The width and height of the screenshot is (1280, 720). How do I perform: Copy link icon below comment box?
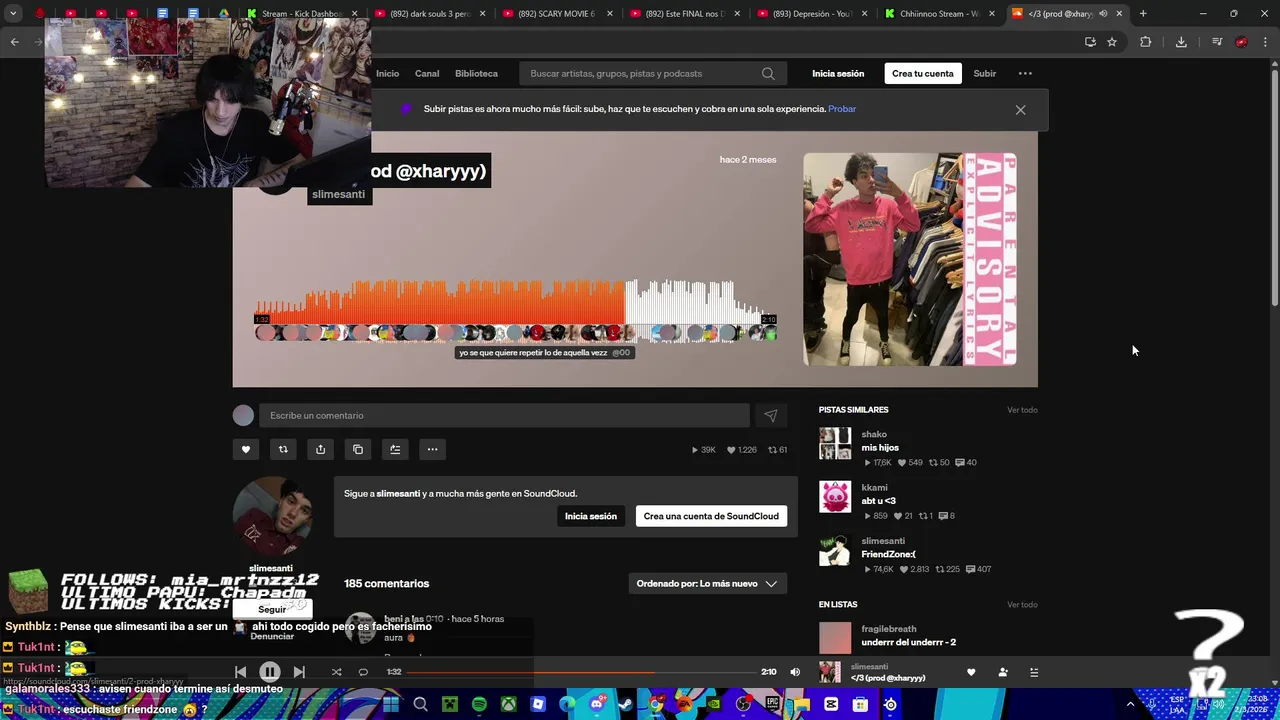[358, 449]
